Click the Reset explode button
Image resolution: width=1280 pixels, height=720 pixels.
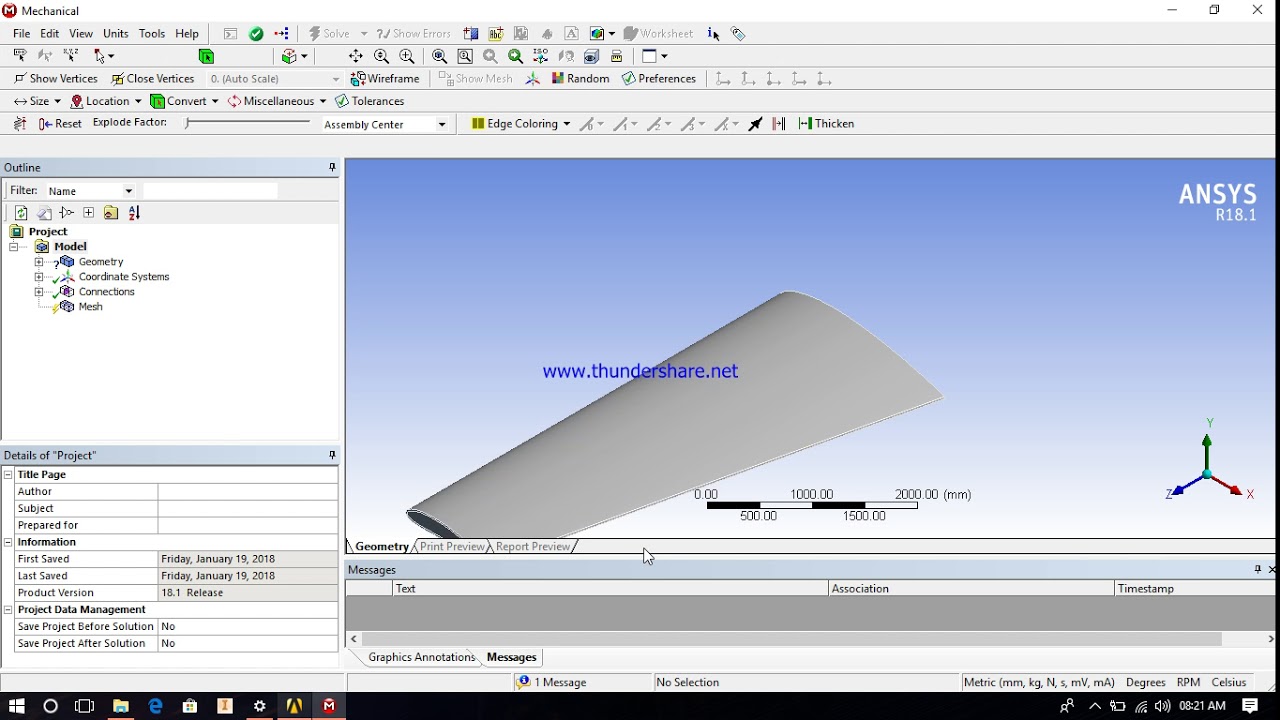[60, 124]
